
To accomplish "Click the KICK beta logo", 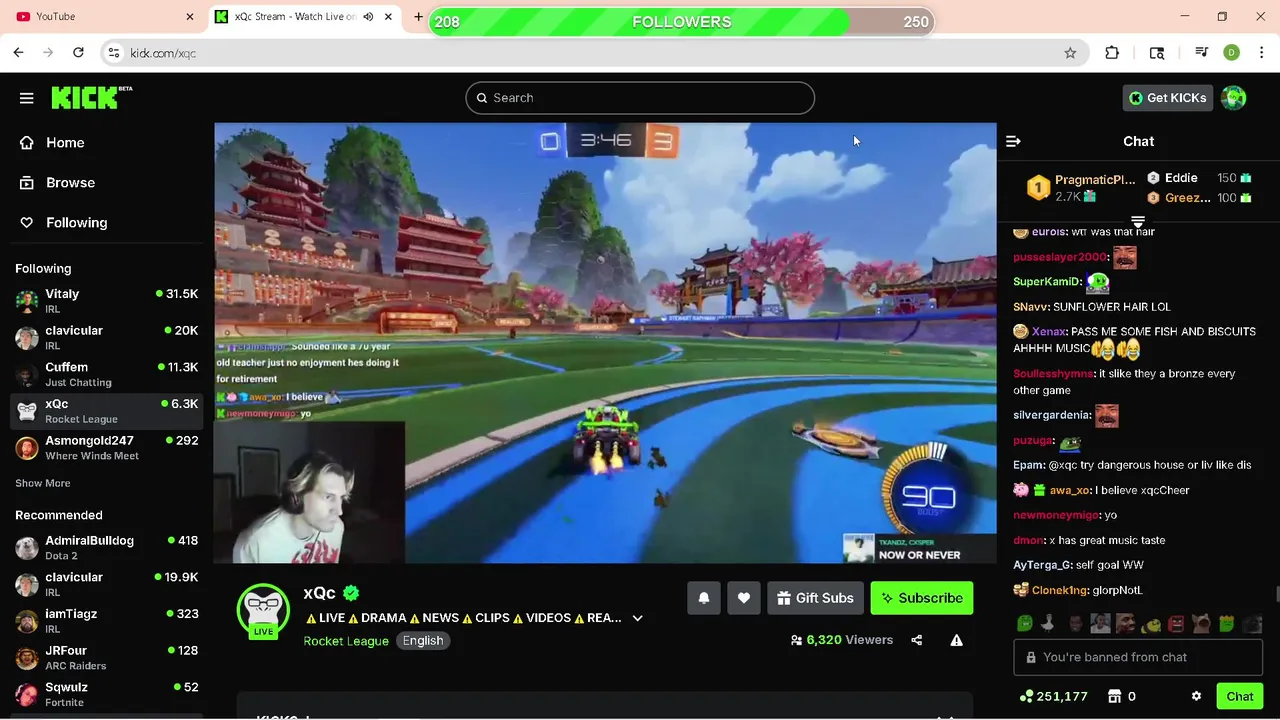I will tap(91, 97).
